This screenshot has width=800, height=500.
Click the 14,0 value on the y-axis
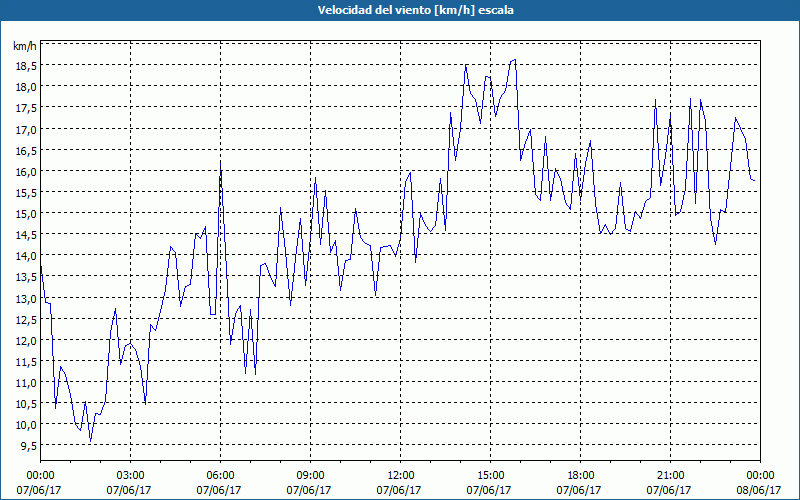pos(26,256)
